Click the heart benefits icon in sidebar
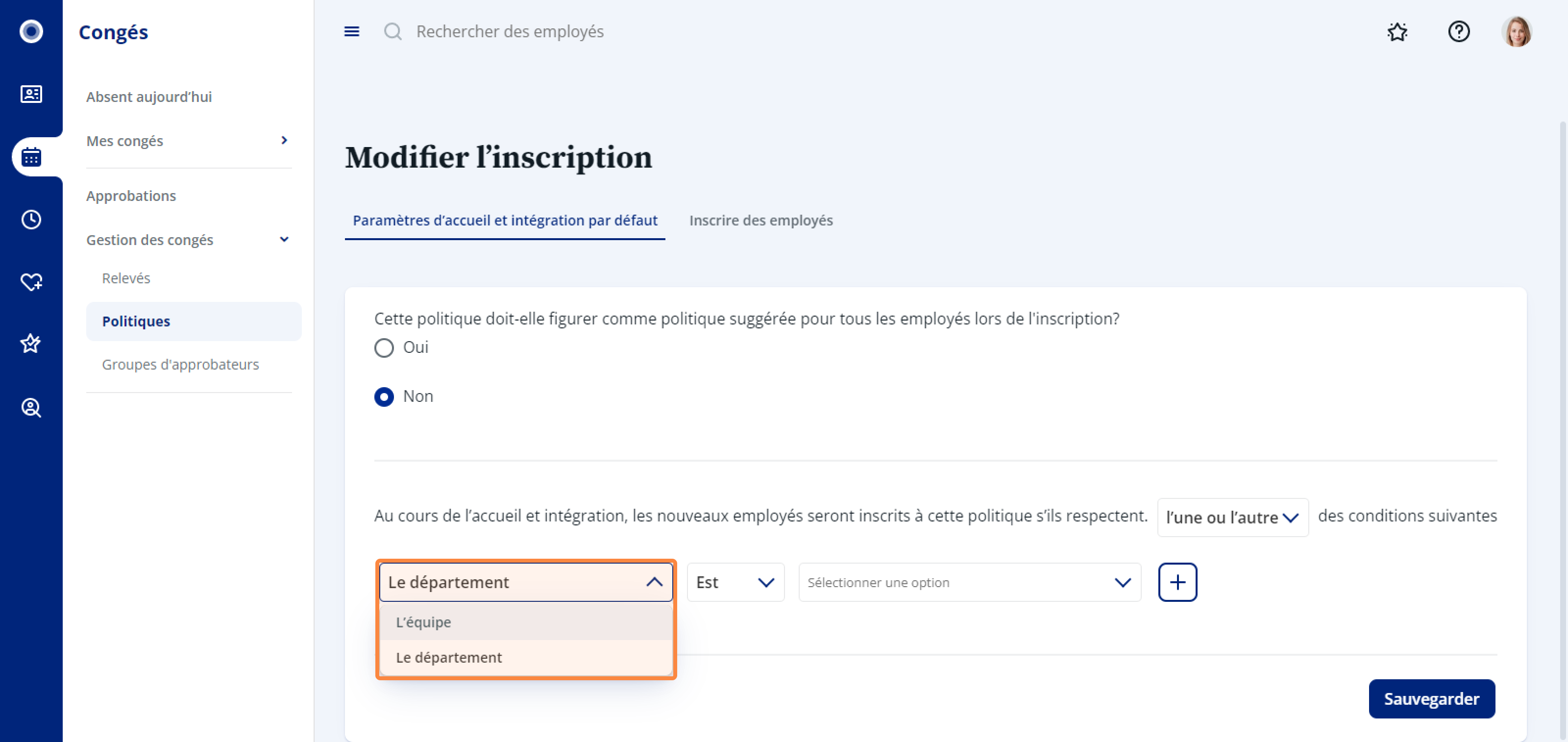The width and height of the screenshot is (1568, 742). click(x=31, y=282)
